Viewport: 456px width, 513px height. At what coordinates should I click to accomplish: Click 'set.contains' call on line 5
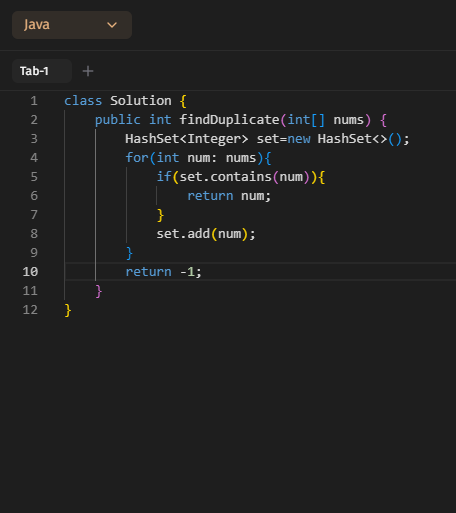point(225,177)
